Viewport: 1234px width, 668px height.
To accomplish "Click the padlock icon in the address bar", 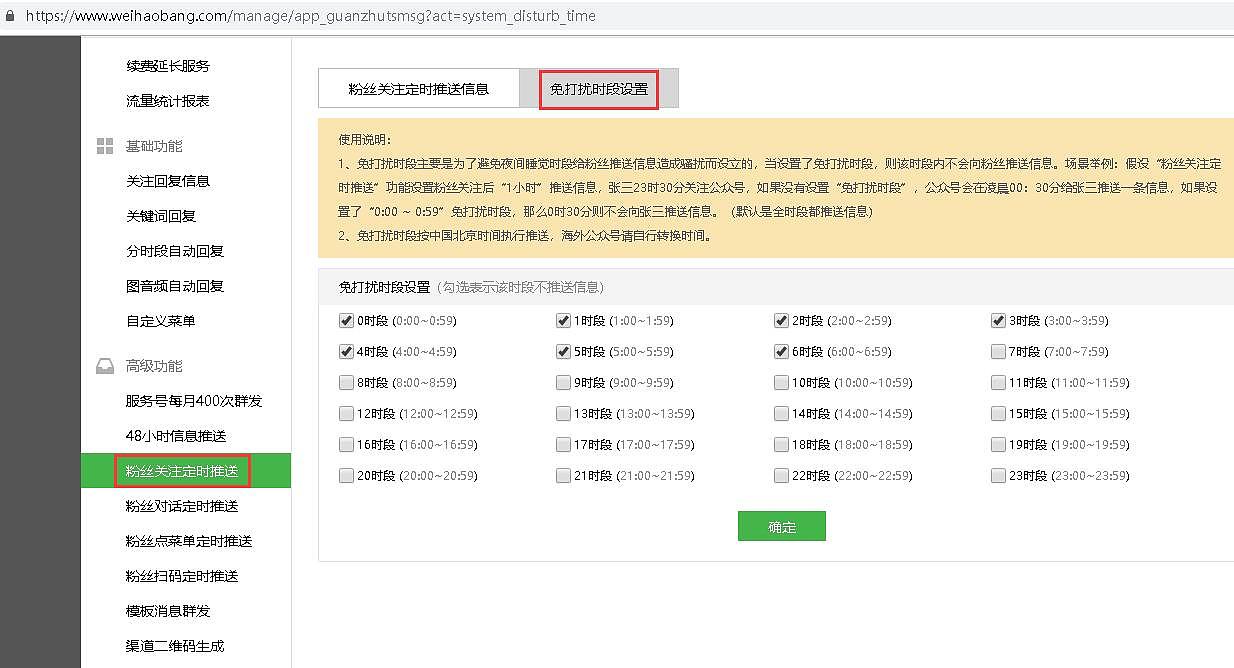I will [11, 16].
